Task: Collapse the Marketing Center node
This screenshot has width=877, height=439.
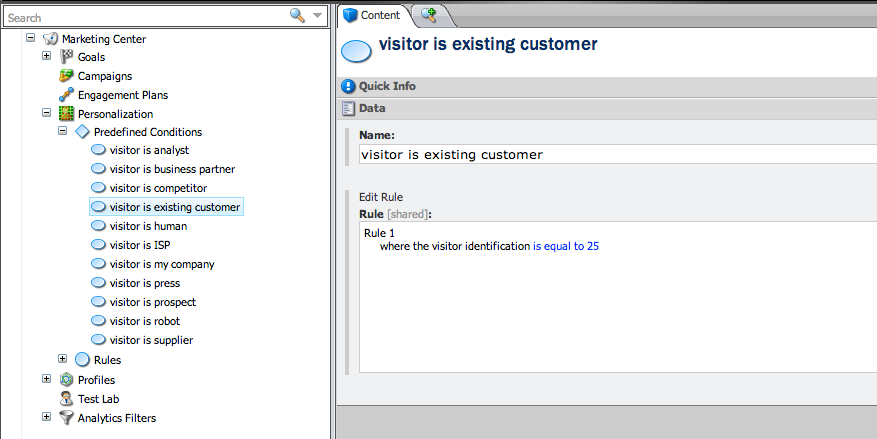Action: tap(31, 38)
